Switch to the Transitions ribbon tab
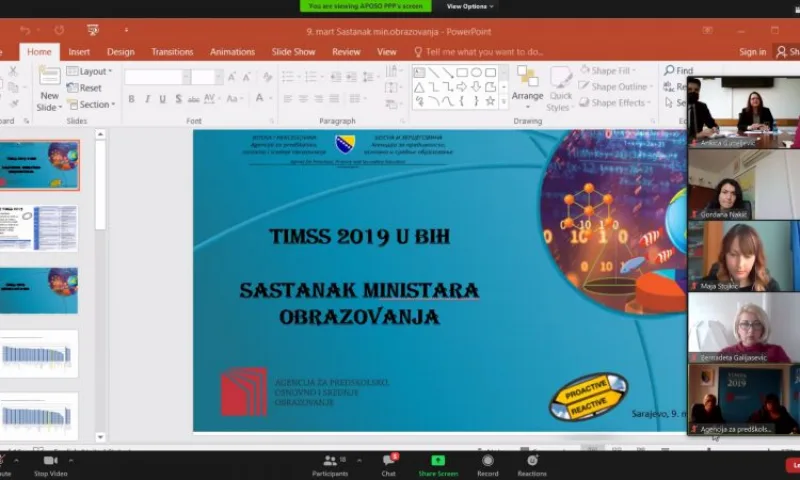800x480 pixels. pyautogui.click(x=172, y=52)
